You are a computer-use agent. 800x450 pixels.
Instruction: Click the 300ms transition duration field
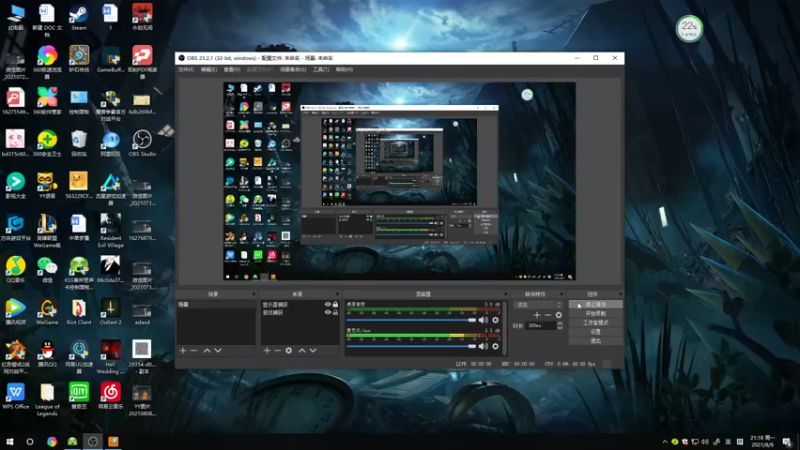click(x=541, y=326)
